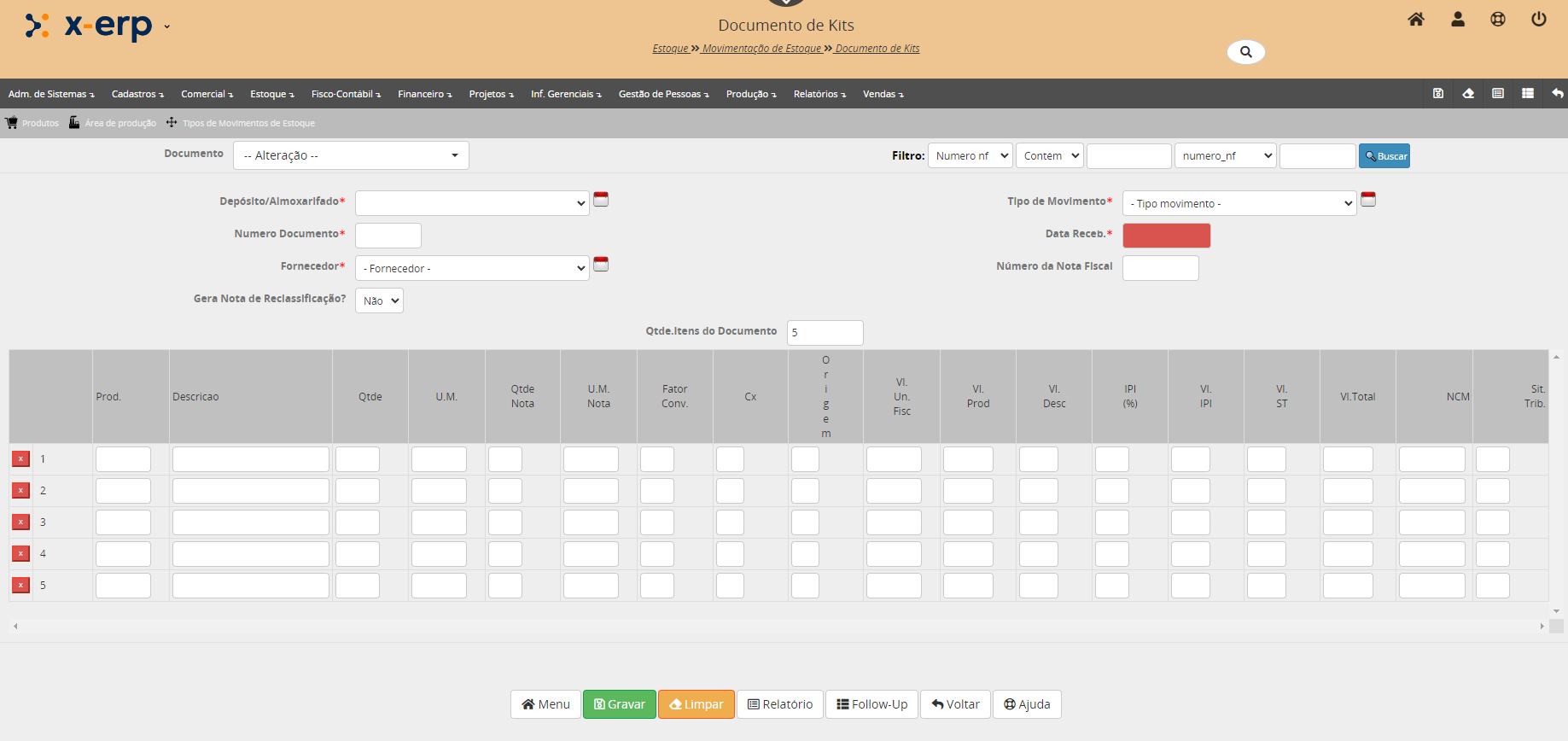
Task: Expand the Documento Alteração dropdown
Action: click(x=351, y=155)
